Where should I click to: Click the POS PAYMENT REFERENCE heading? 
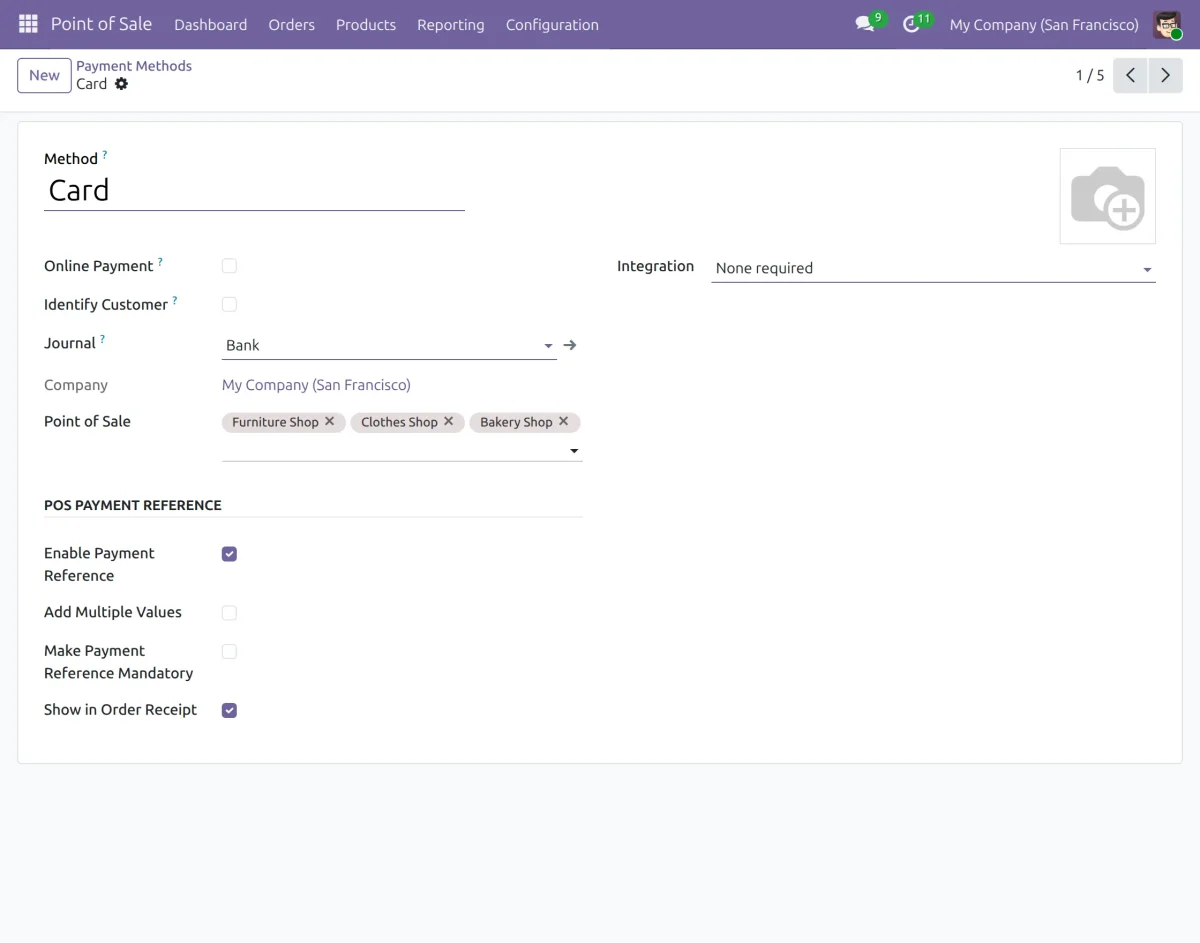click(133, 505)
